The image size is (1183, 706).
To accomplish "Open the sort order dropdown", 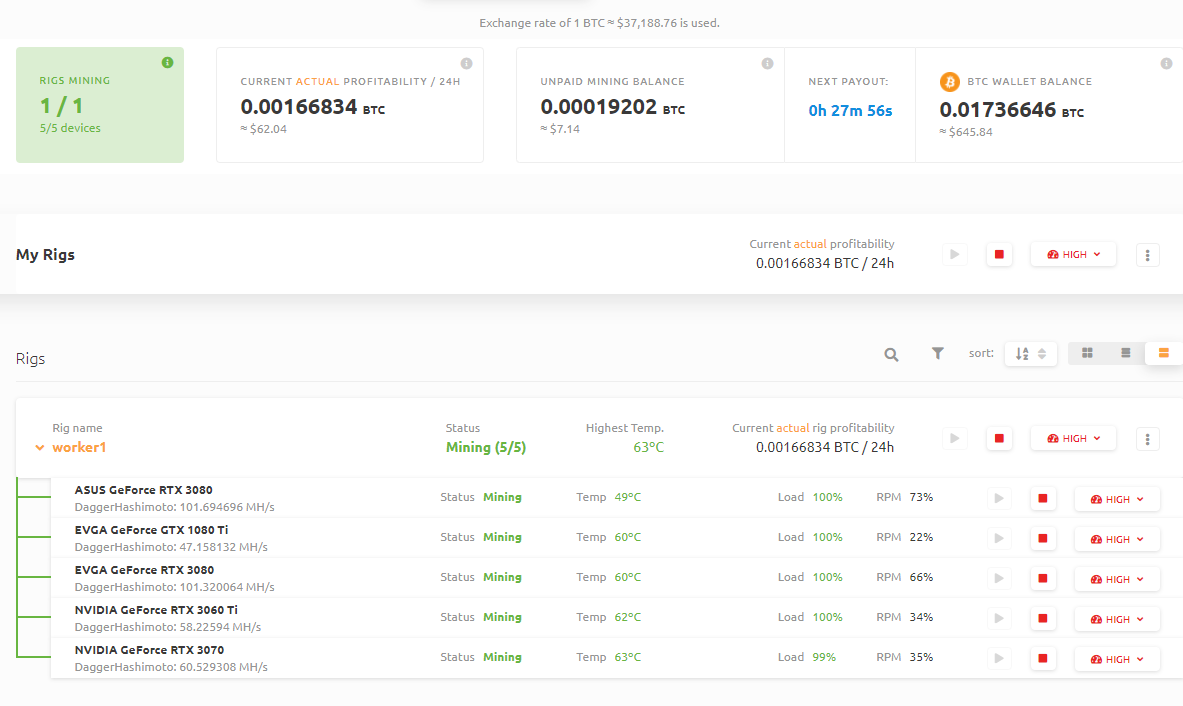I will click(1030, 354).
